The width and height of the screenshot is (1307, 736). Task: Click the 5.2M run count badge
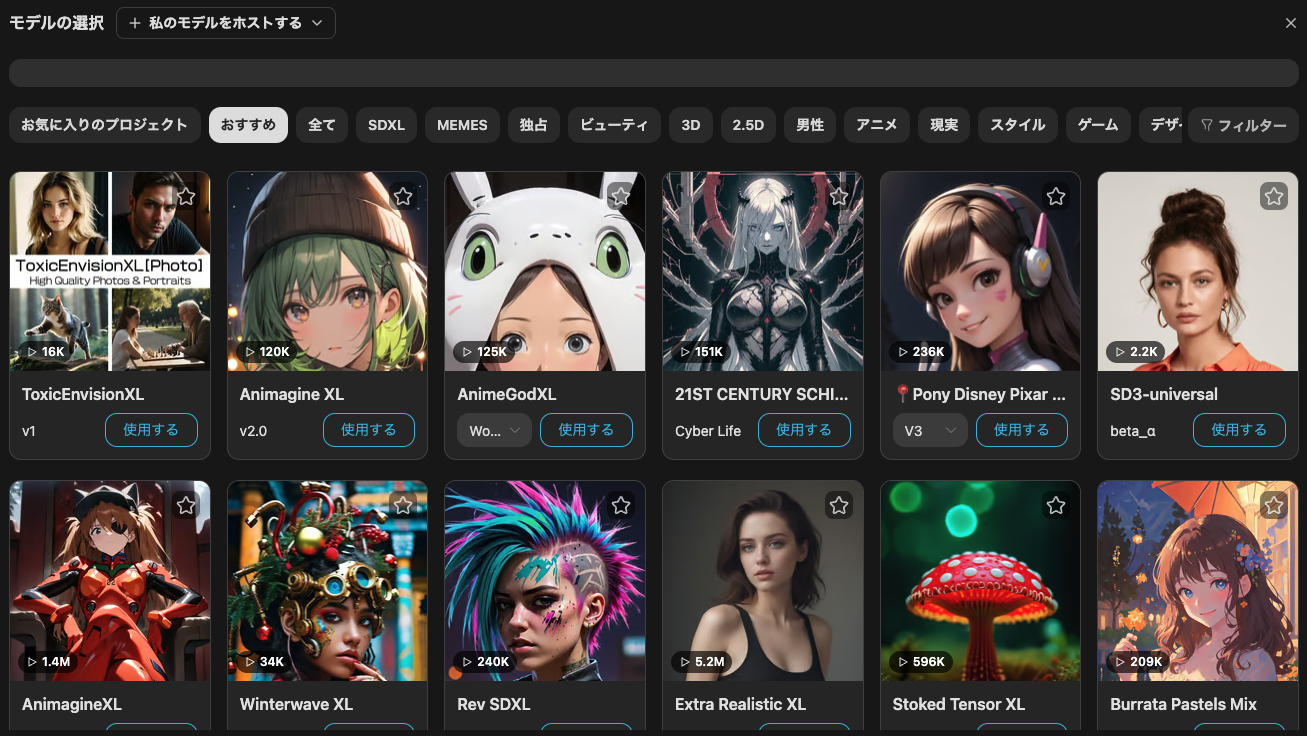coord(703,662)
